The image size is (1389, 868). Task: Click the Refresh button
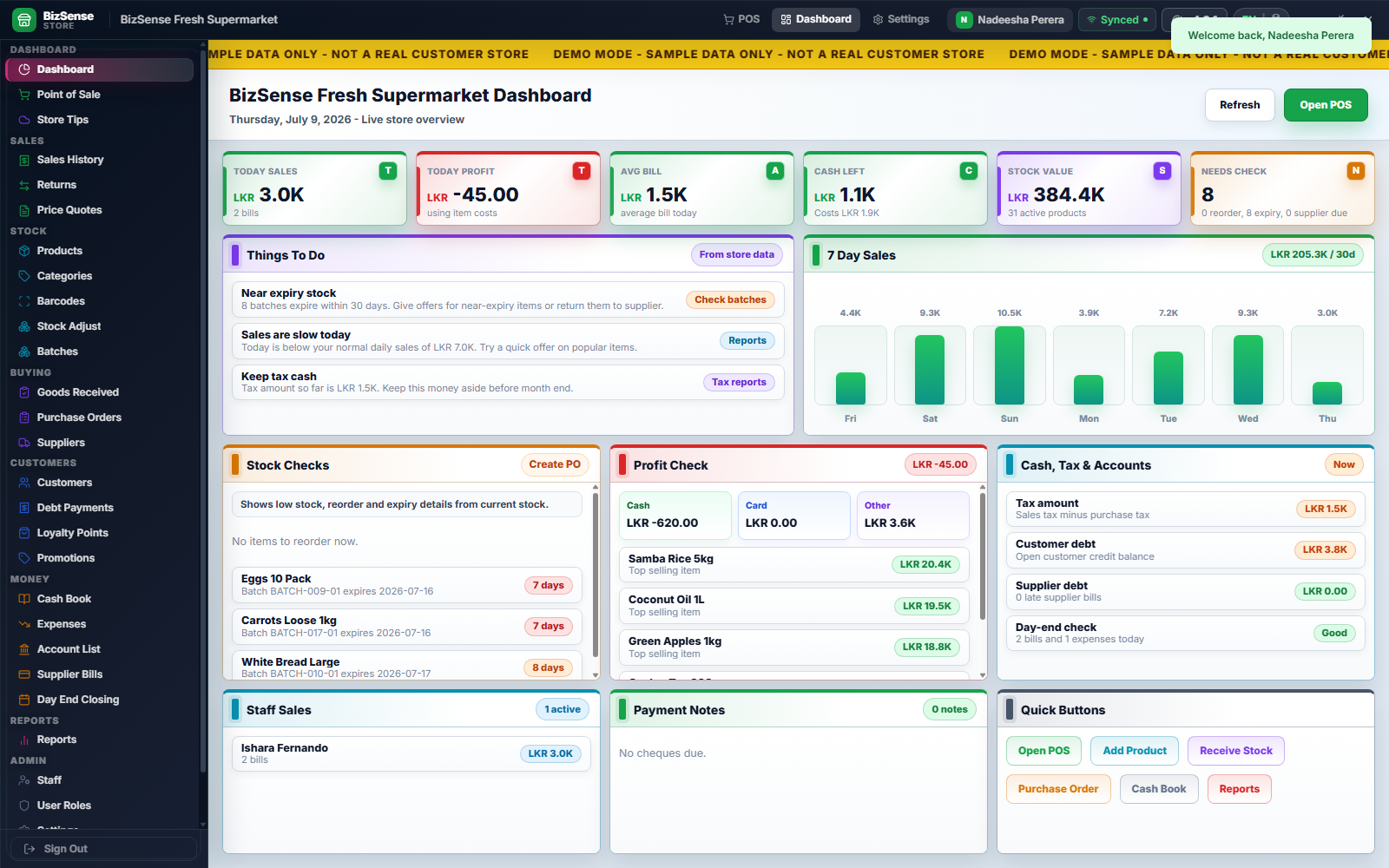coord(1240,105)
